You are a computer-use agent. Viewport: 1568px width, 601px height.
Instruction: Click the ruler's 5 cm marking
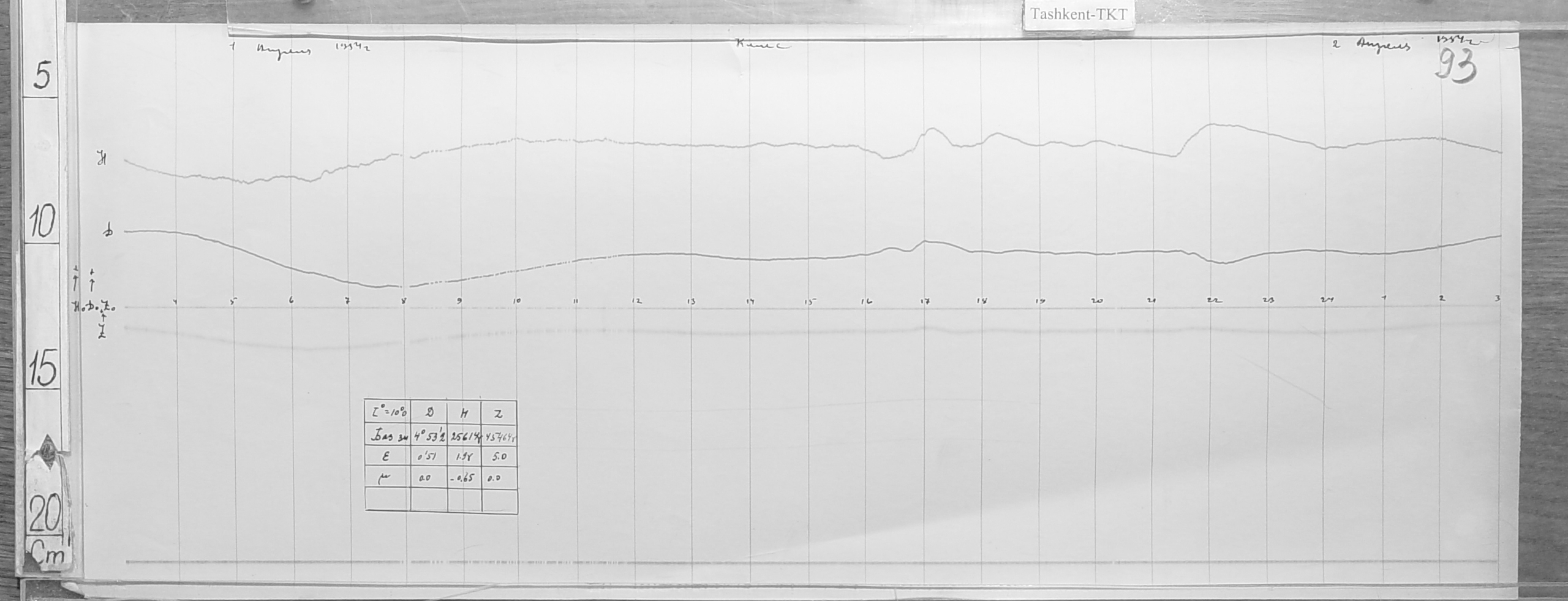click(42, 77)
